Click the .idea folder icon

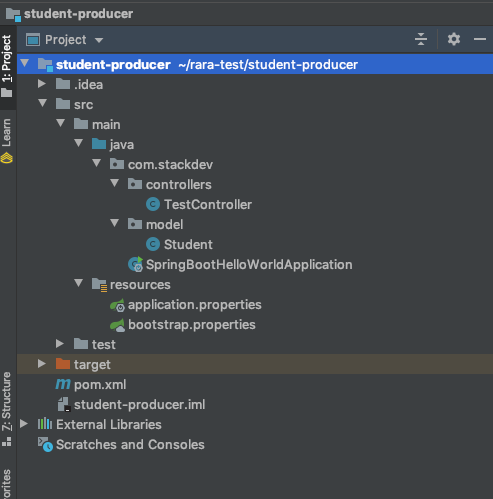tap(63, 84)
